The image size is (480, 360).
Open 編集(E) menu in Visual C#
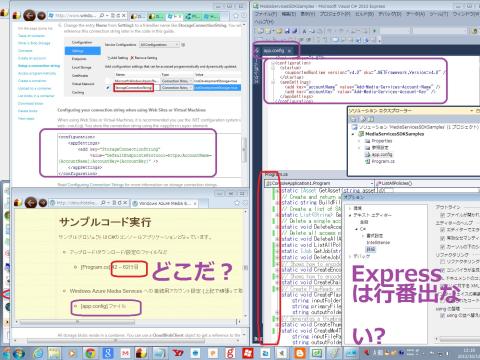288,14
